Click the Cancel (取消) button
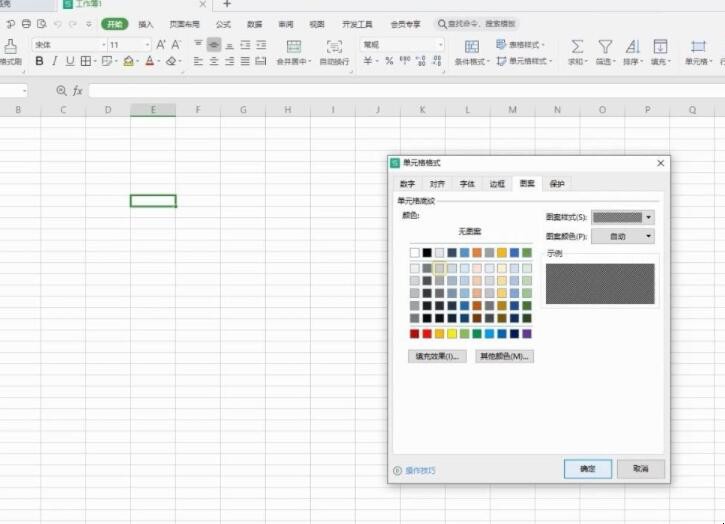725x524 pixels. (640, 469)
